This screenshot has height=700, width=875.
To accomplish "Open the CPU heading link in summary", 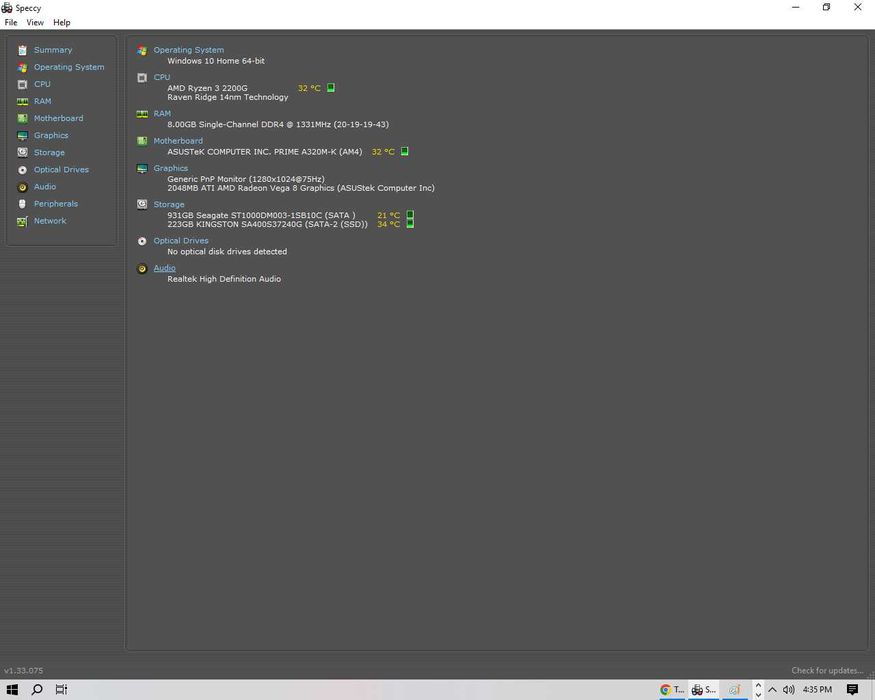I will (x=162, y=77).
